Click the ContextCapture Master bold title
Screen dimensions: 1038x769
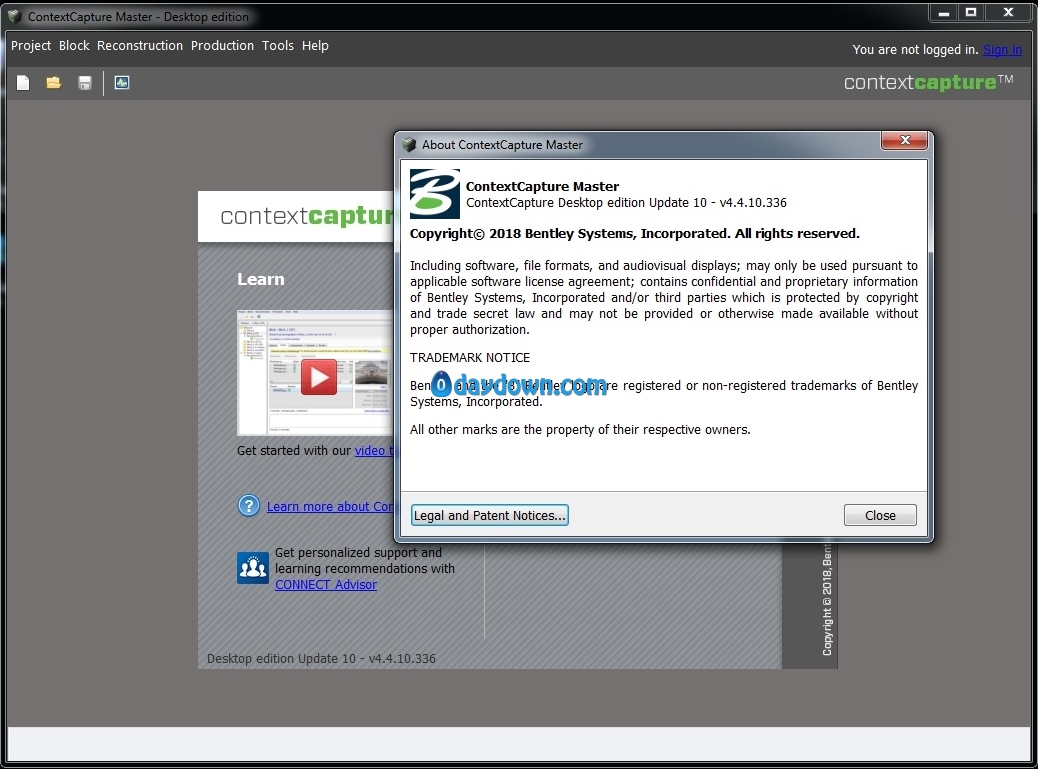pyautogui.click(x=542, y=187)
